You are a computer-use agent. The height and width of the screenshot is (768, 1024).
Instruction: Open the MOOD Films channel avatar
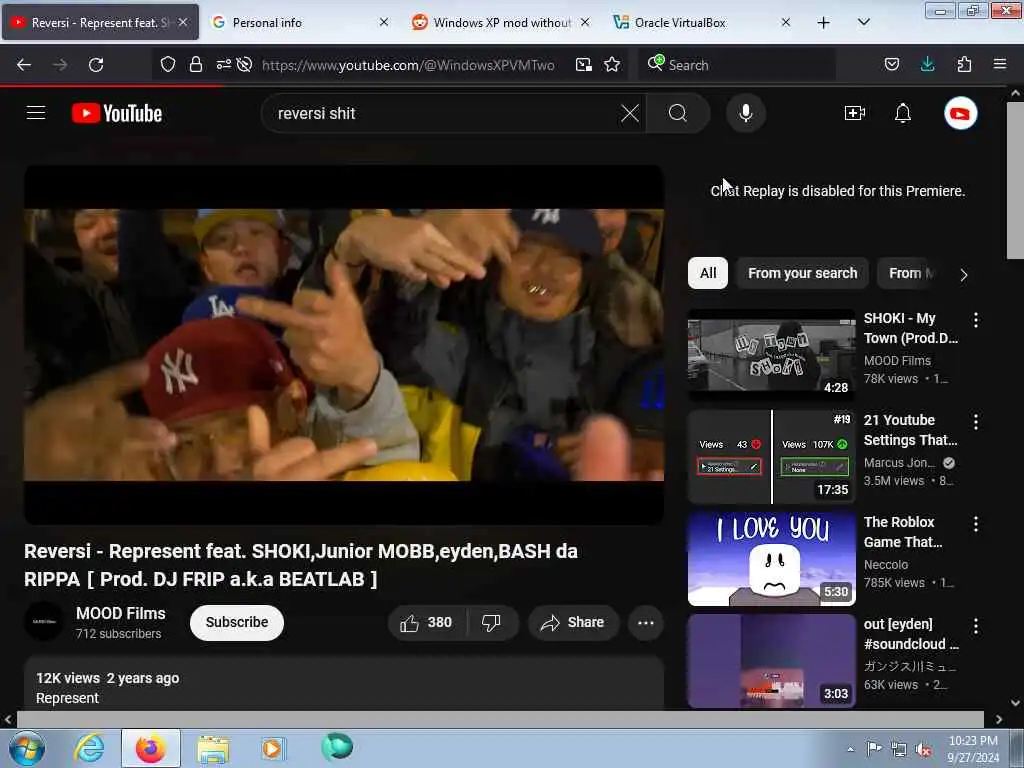click(44, 621)
